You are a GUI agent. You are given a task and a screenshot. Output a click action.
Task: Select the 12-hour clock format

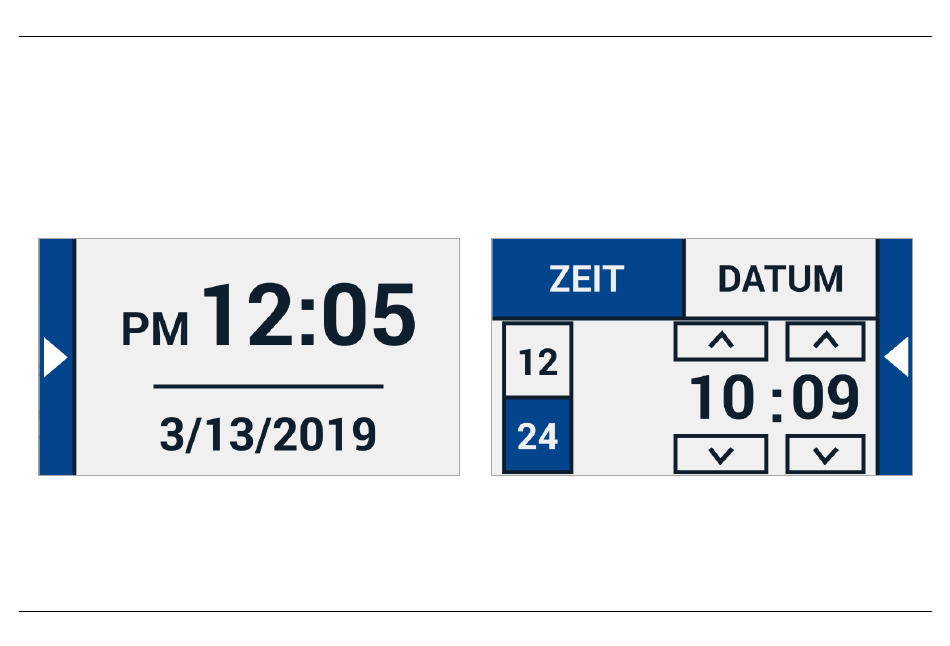coord(538,360)
